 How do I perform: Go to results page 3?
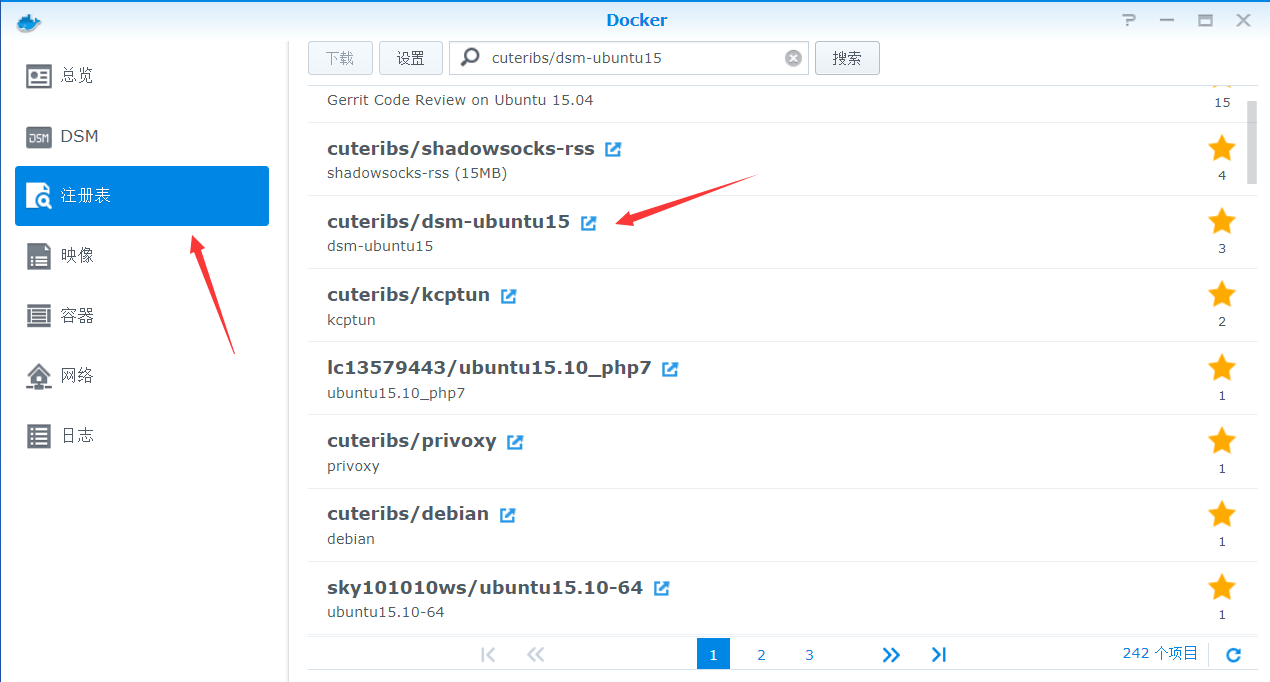pyautogui.click(x=809, y=655)
